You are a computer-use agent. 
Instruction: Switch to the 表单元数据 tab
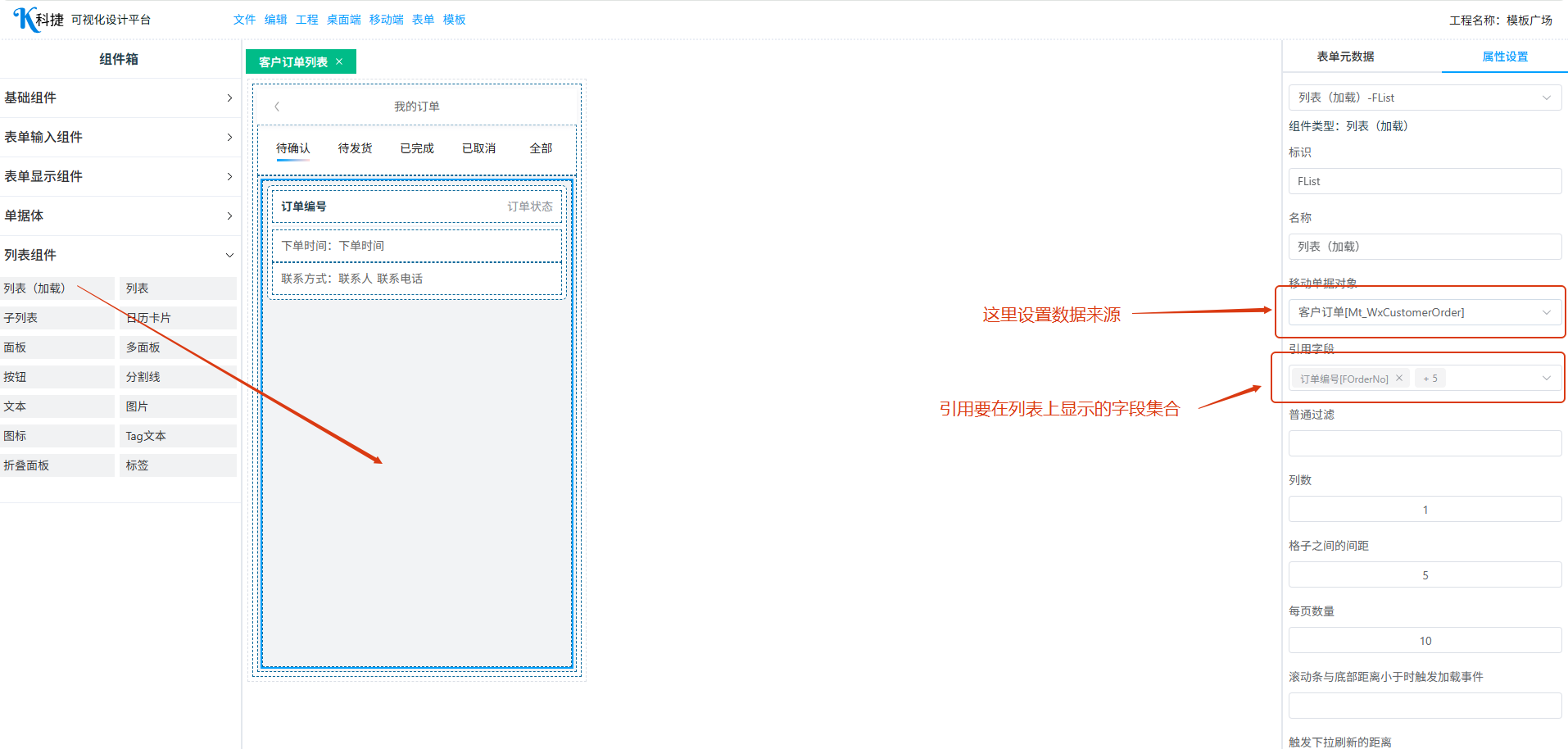1345,57
